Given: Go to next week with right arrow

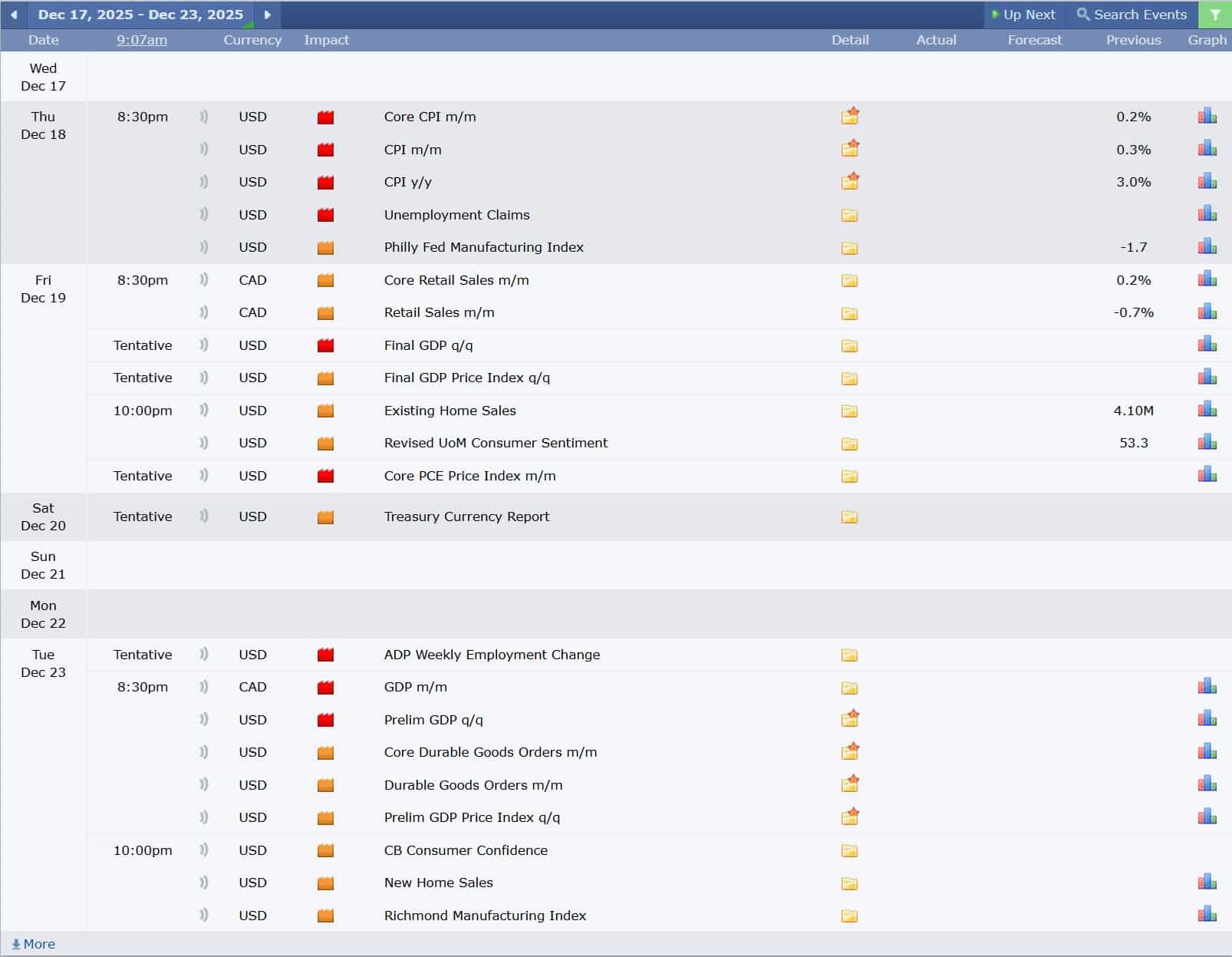Looking at the screenshot, I should (267, 15).
